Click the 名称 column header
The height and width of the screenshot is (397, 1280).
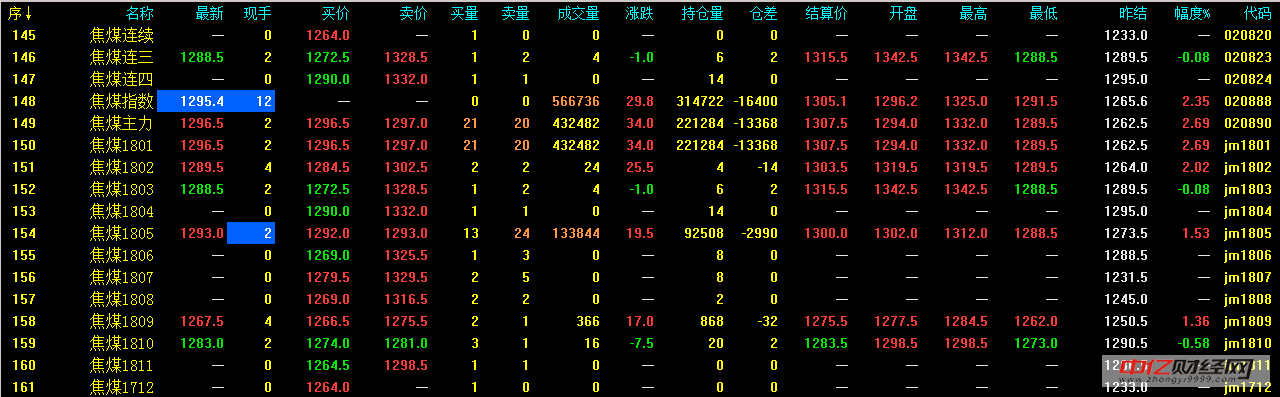140,13
